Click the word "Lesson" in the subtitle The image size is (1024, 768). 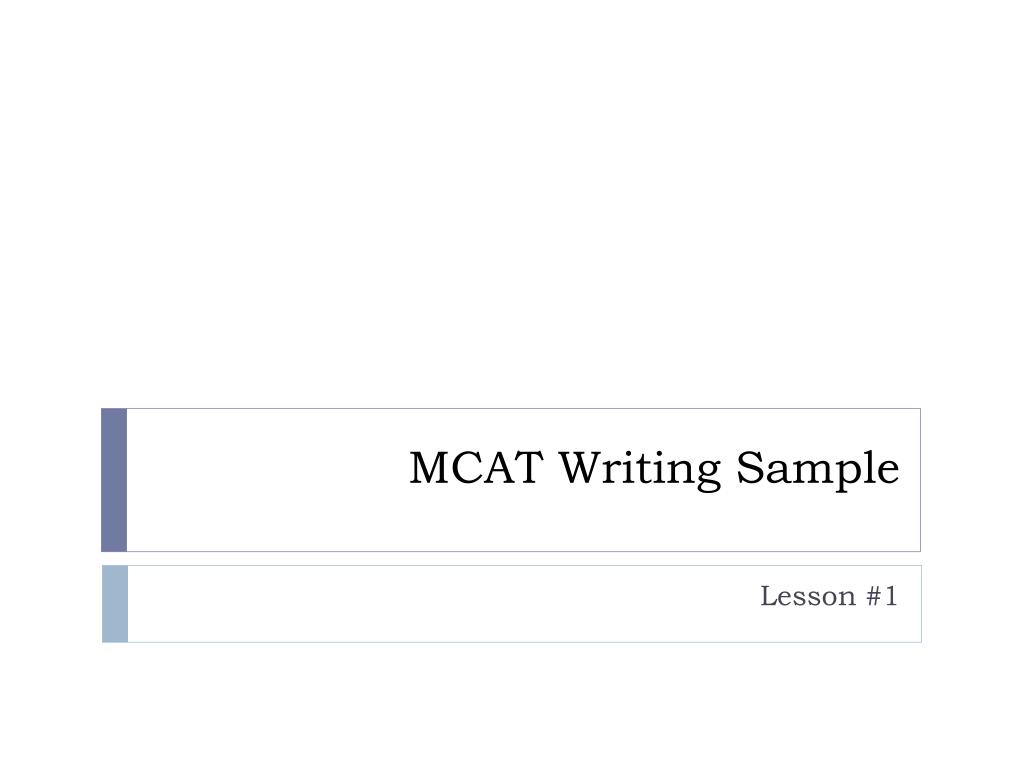(x=808, y=596)
